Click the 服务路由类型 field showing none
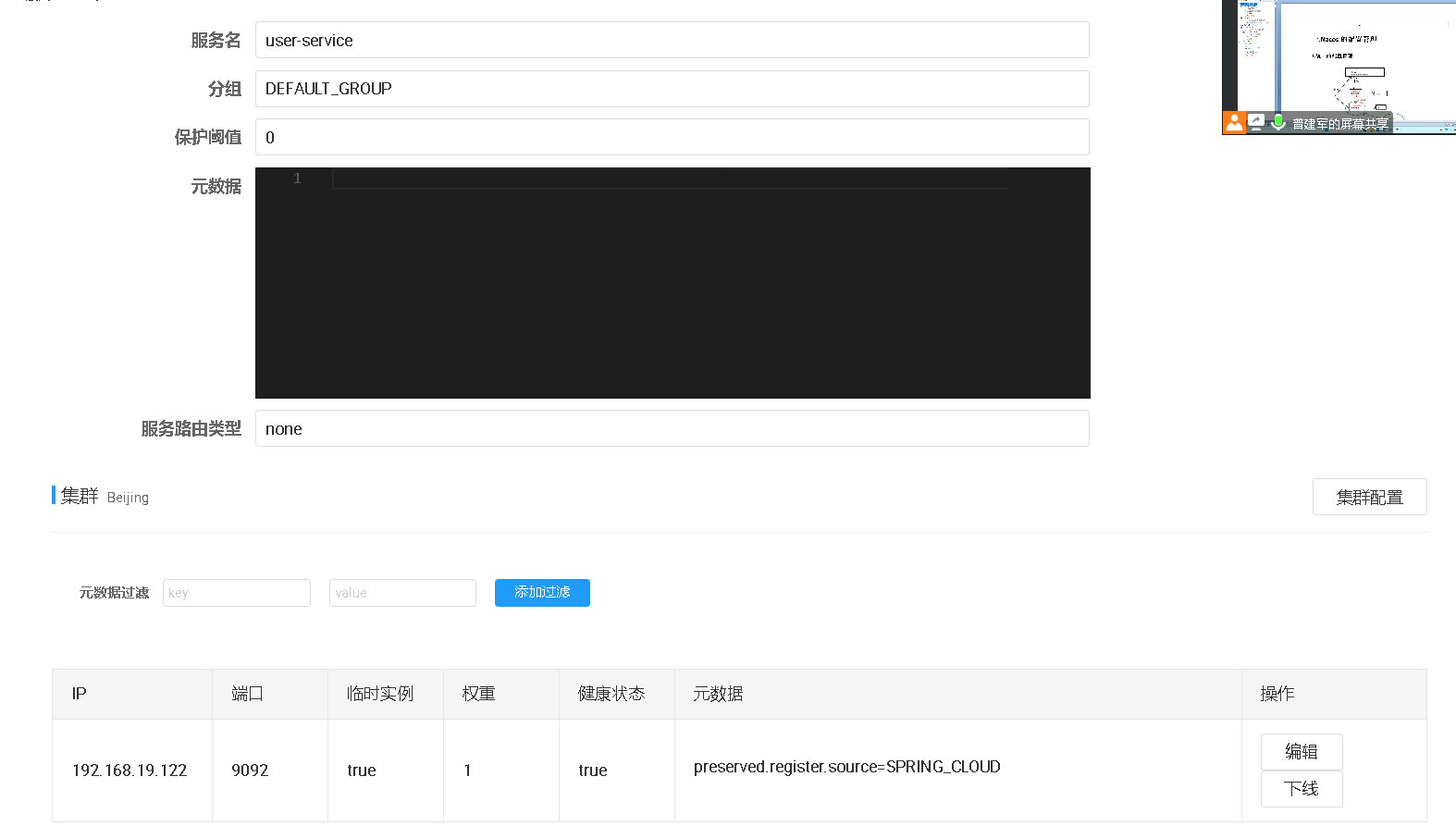Viewport: 1456px width, 826px height. pyautogui.click(x=672, y=428)
